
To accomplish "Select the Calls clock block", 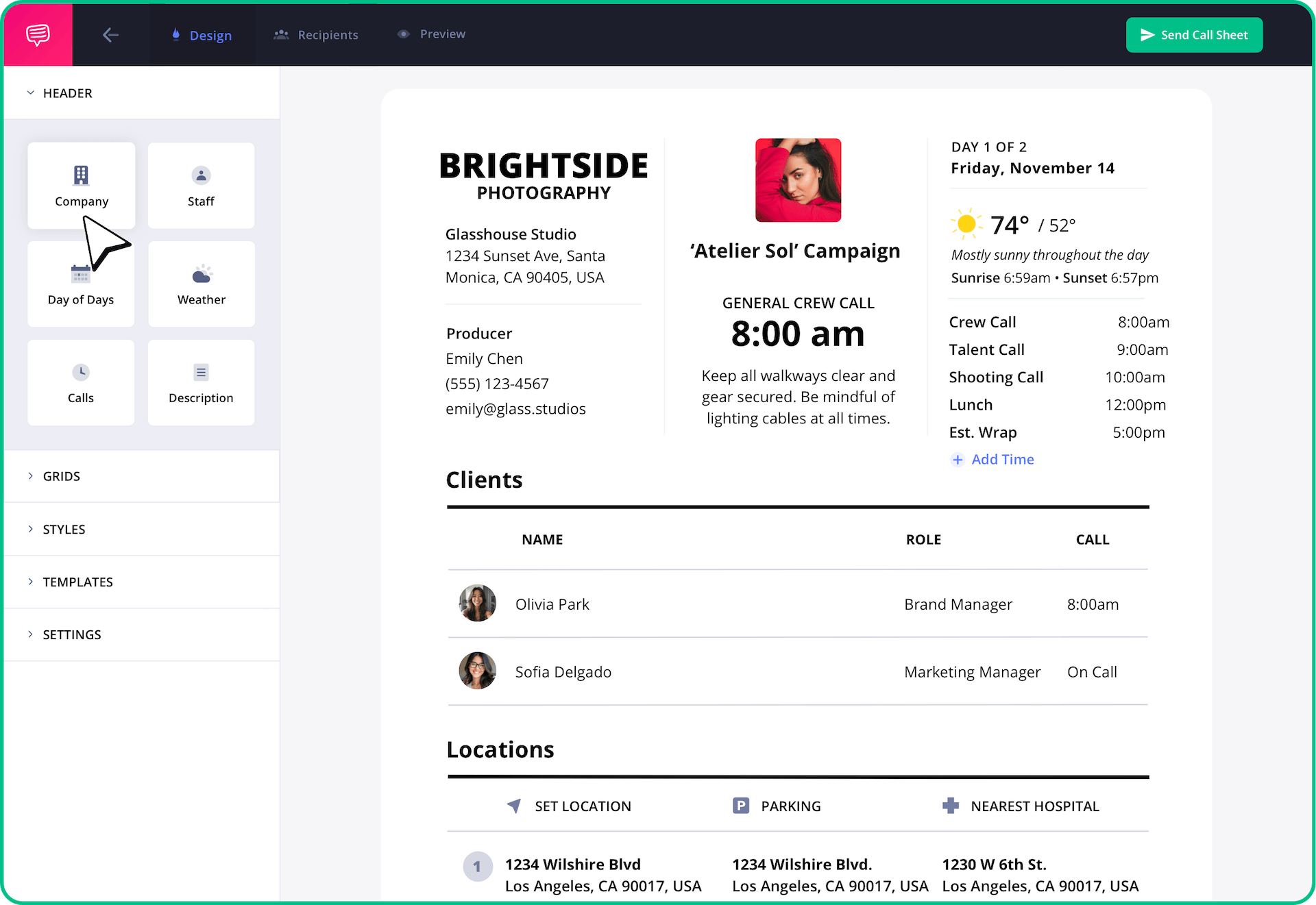I will (x=81, y=382).
